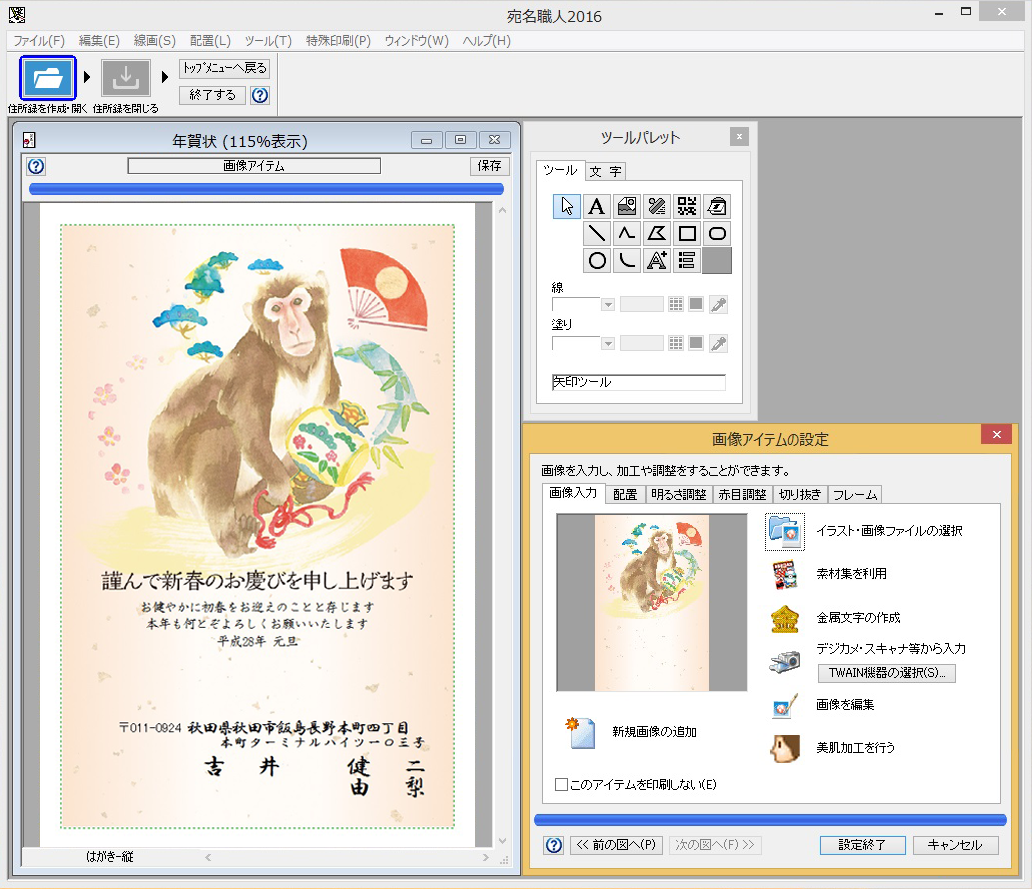Open the pattern grid in the 塗り row
Screen dimensions: 1032x889
coord(676,343)
